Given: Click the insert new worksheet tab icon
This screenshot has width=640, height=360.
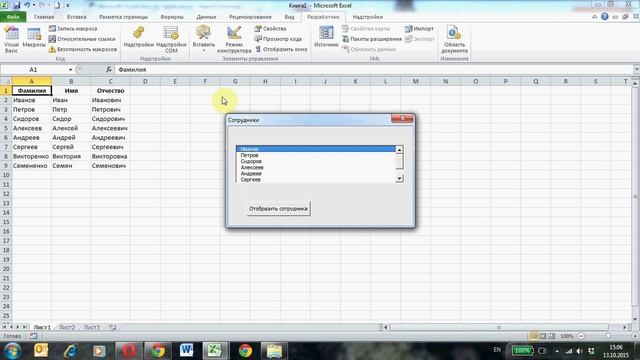Looking at the screenshot, I should [x=113, y=327].
